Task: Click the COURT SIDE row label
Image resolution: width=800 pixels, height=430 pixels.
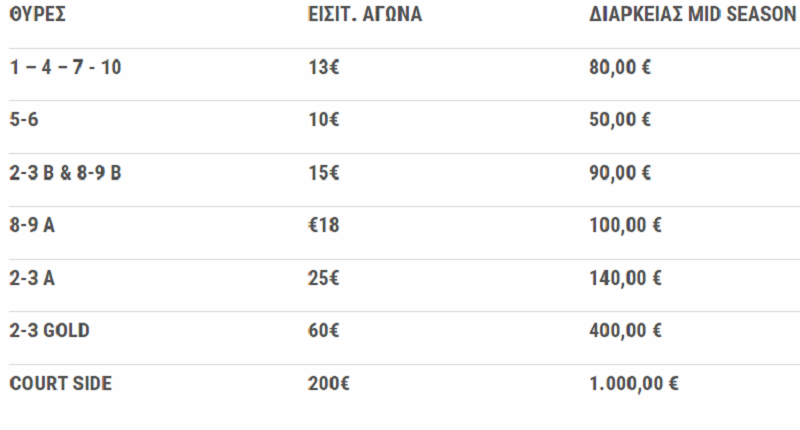Action: pyautogui.click(x=61, y=384)
